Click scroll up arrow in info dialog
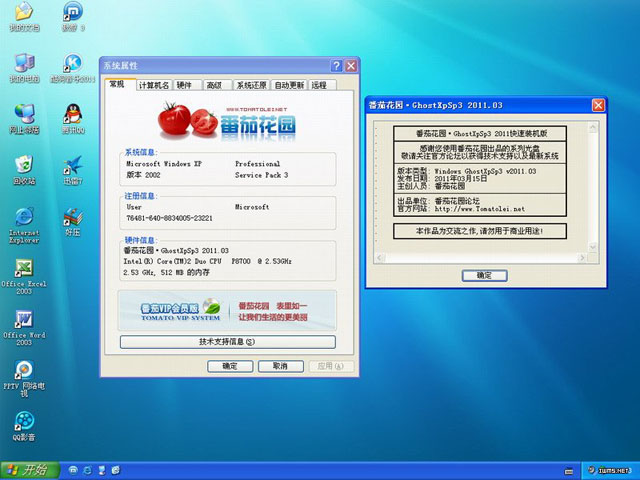 [x=593, y=128]
